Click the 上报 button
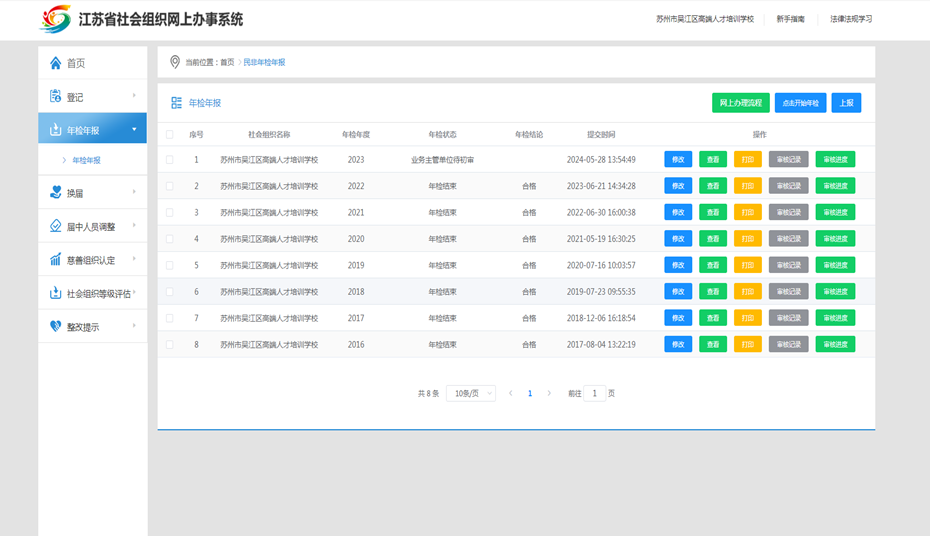 [x=846, y=103]
